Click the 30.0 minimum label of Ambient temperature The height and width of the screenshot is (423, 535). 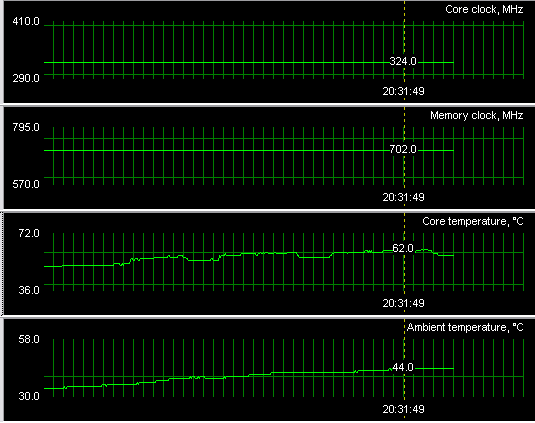coord(29,396)
